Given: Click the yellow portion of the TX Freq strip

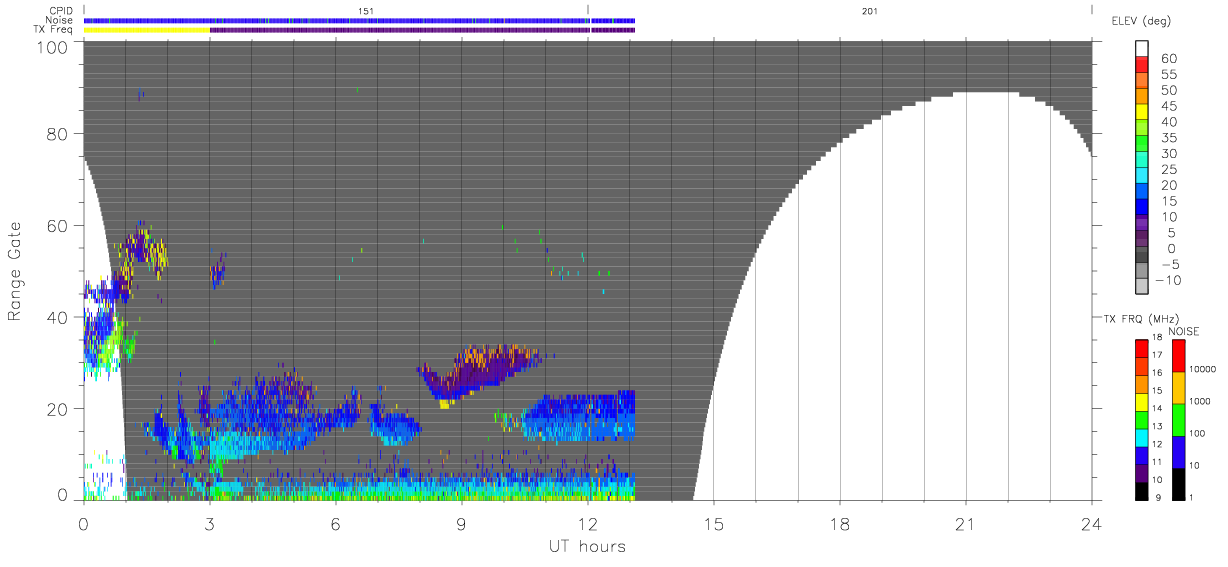Looking at the screenshot, I should [x=147, y=30].
